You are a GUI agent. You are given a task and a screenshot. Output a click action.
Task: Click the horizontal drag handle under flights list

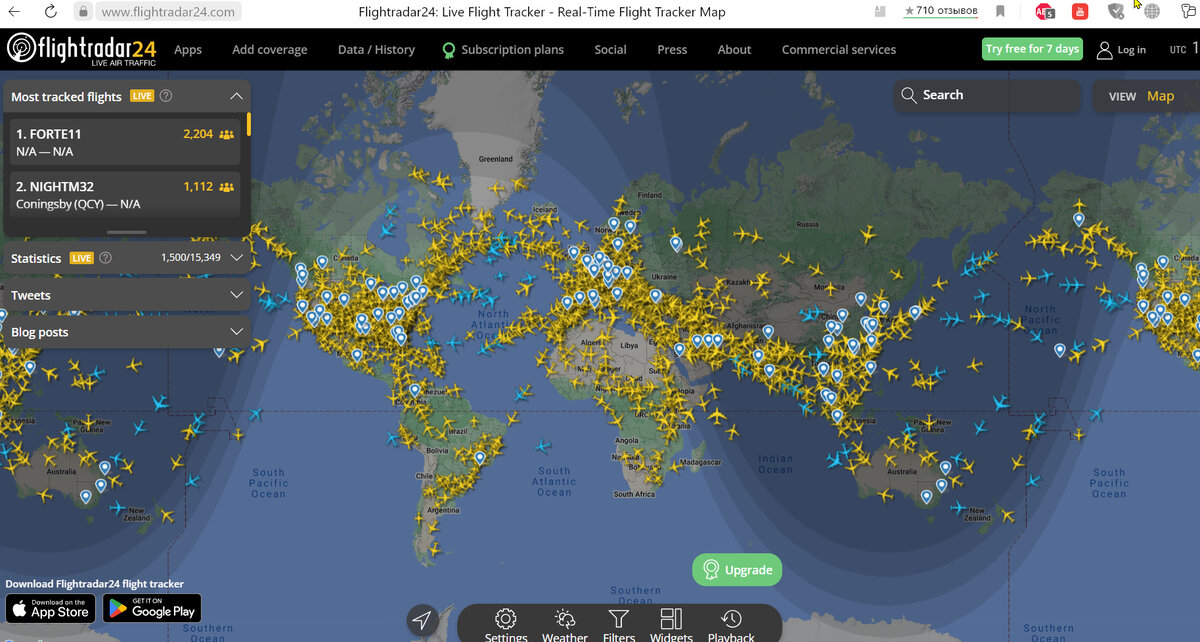pos(126,232)
